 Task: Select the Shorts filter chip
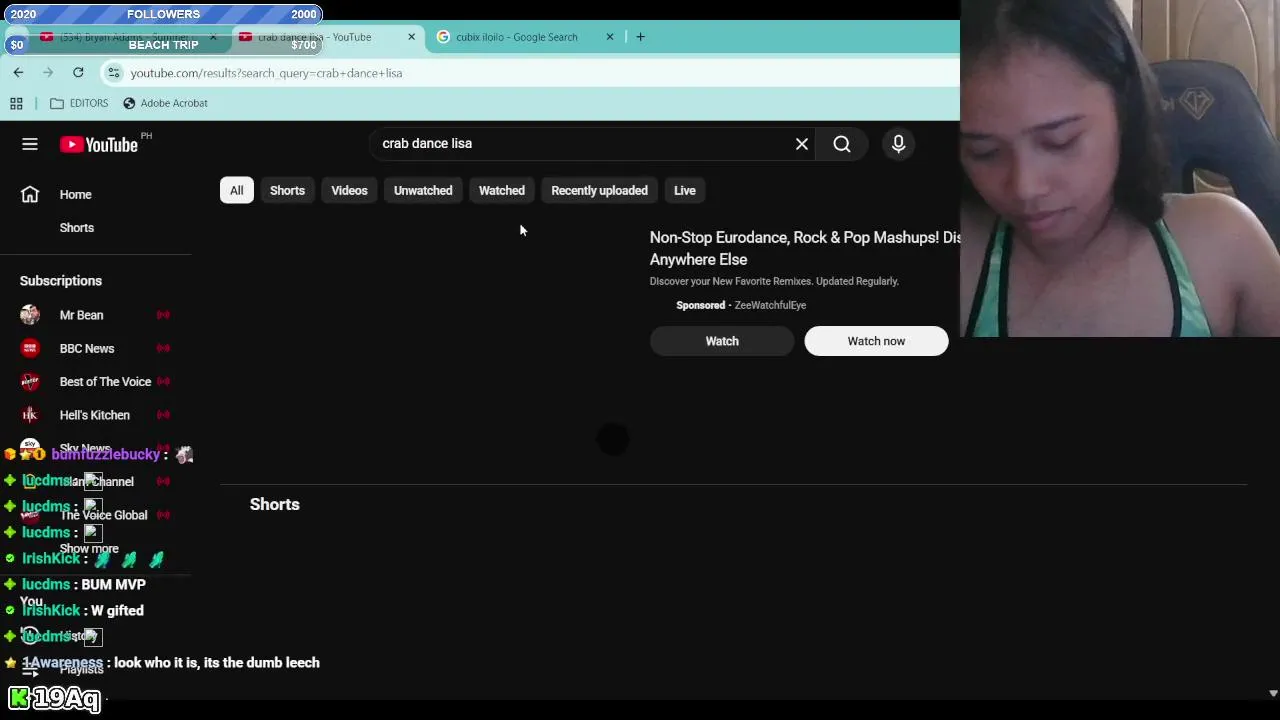point(287,190)
